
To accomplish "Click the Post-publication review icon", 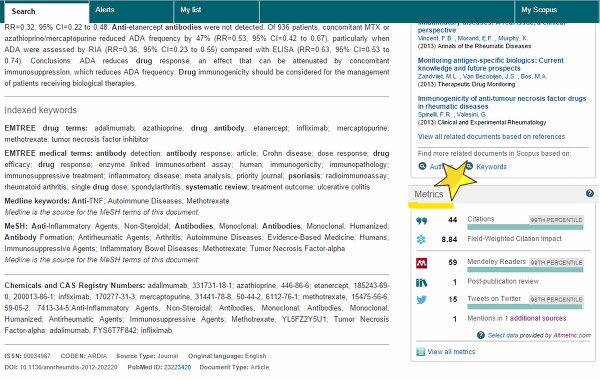I will coord(421,283).
